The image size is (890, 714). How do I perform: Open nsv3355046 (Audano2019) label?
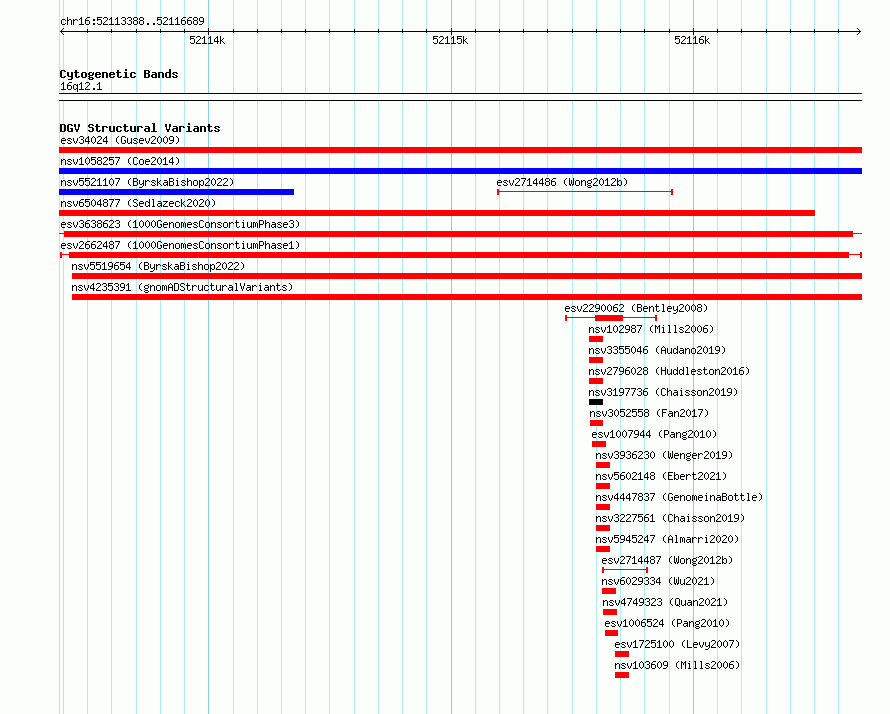[x=657, y=350]
